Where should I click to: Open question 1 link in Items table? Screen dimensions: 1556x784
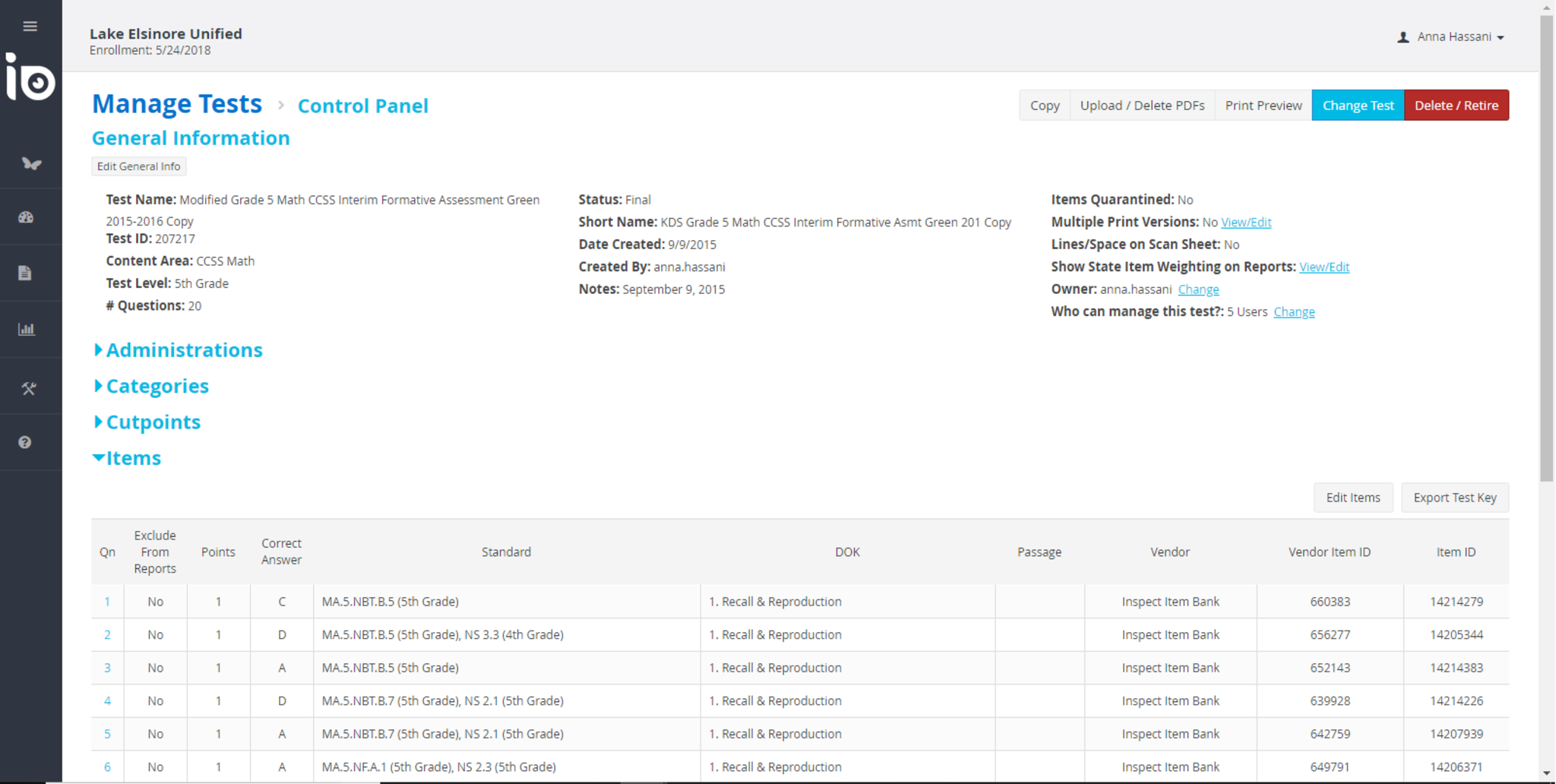(107, 602)
